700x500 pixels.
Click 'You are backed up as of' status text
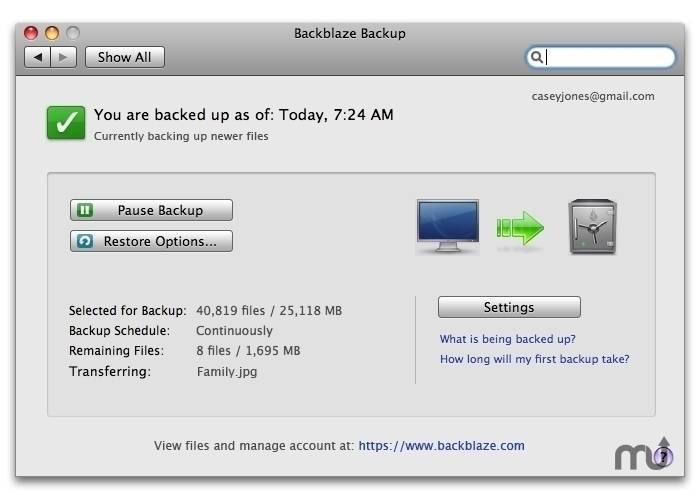click(244, 115)
